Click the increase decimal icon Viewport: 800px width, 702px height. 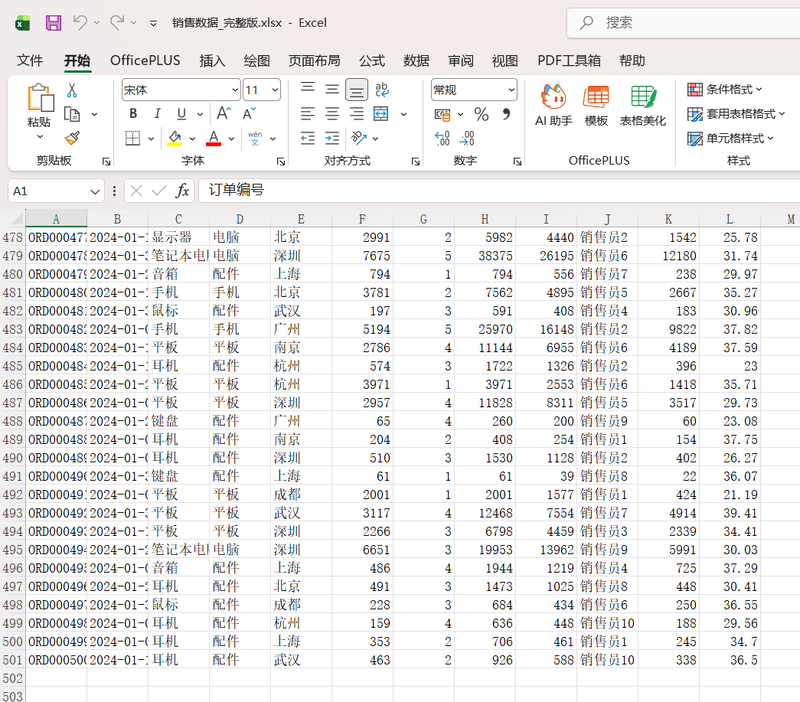pyautogui.click(x=442, y=138)
